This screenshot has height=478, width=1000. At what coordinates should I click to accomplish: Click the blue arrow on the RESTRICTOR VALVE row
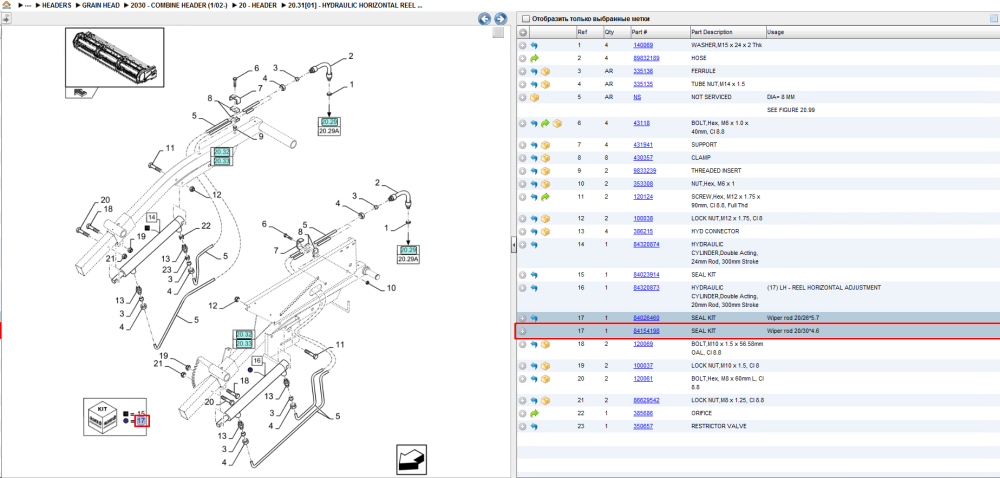click(x=534, y=426)
